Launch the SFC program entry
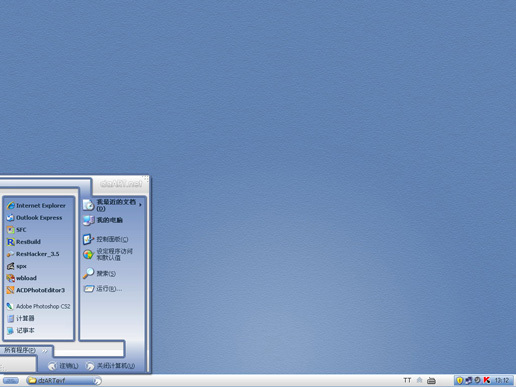This screenshot has width=516, height=387. coord(16,230)
